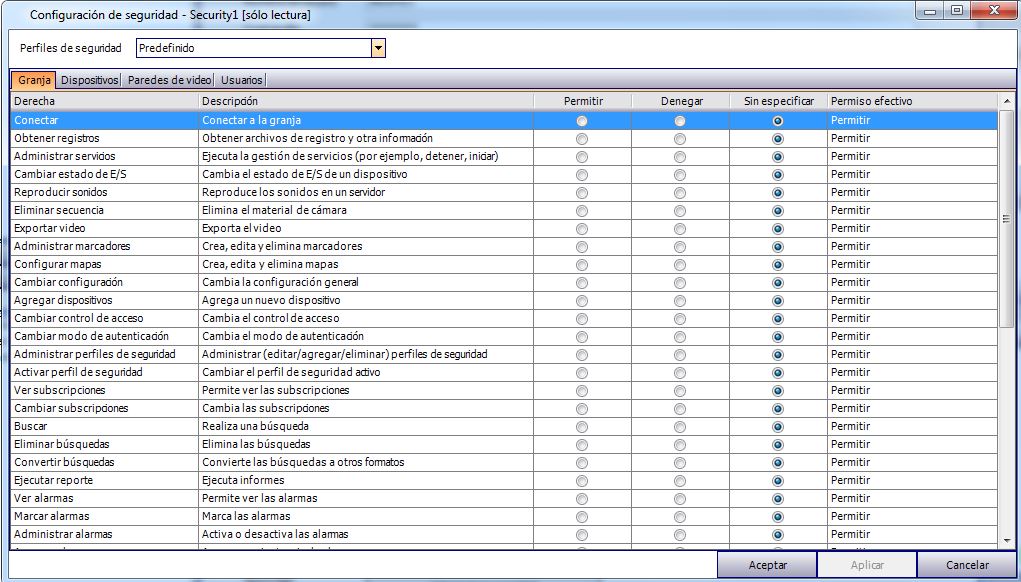Select Sin especificar for Reproducir sonidos

(777, 193)
